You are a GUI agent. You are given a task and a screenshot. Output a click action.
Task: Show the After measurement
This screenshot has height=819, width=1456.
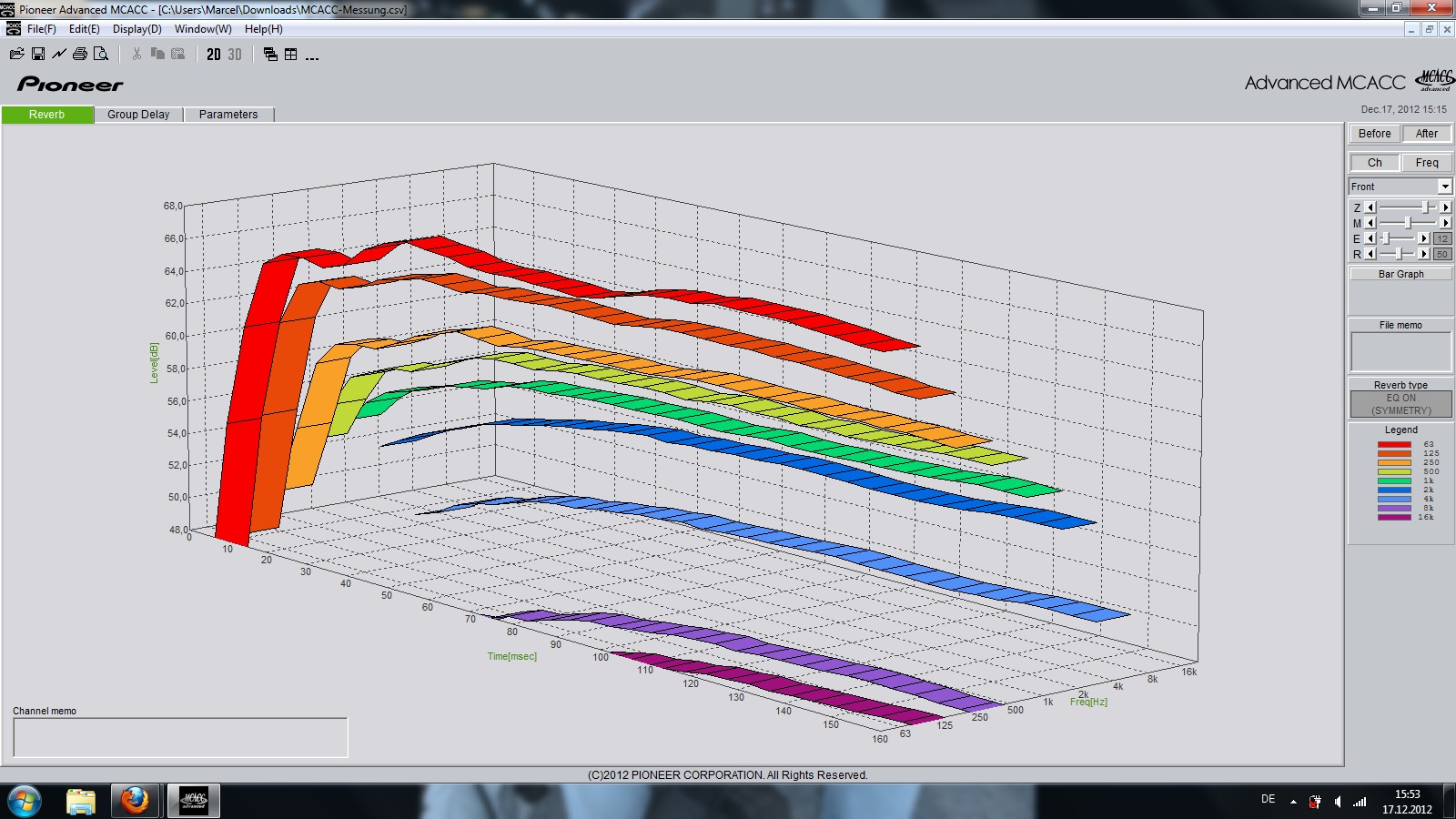(1427, 134)
